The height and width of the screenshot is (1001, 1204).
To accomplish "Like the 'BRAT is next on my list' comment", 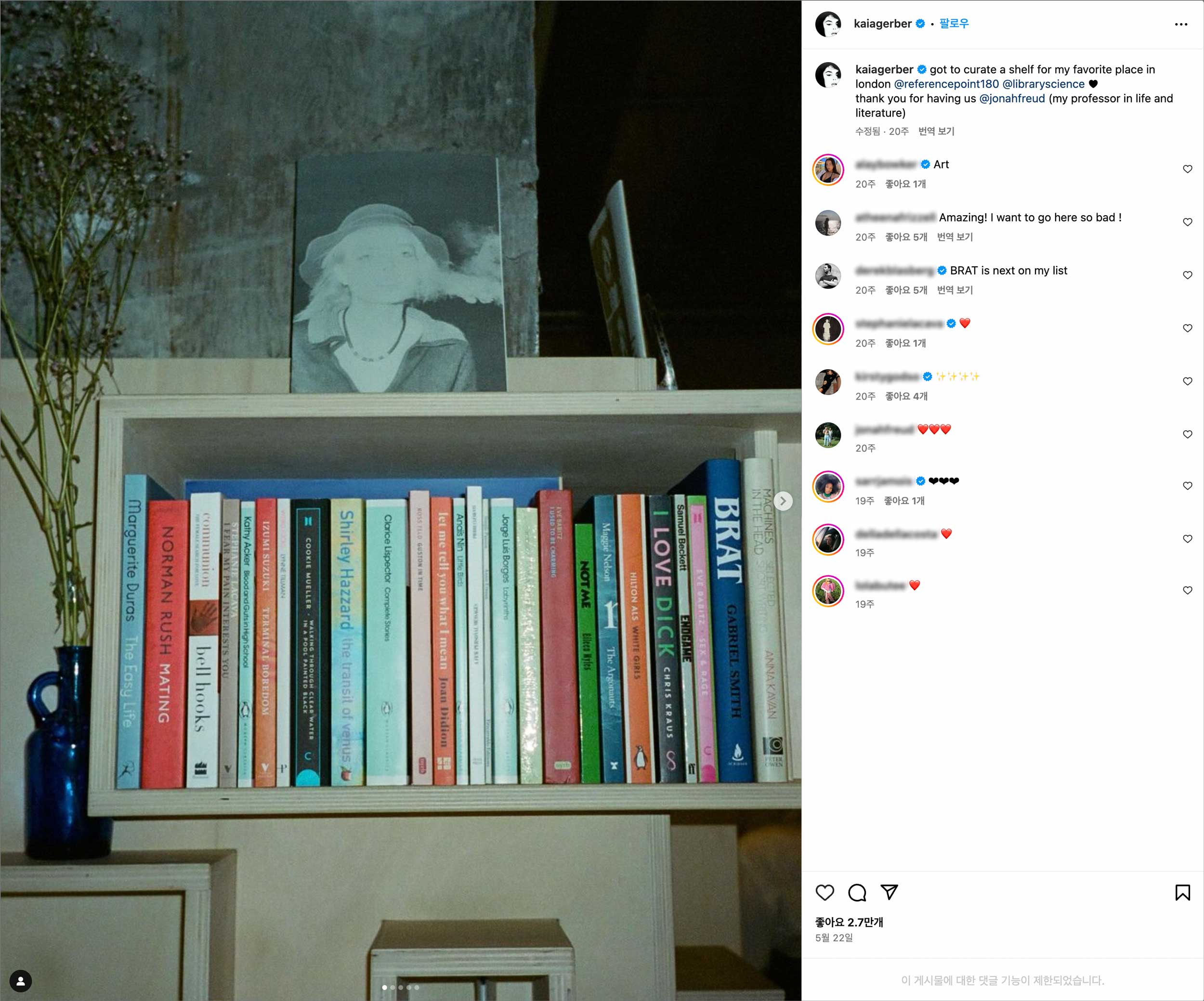I will pyautogui.click(x=1187, y=275).
